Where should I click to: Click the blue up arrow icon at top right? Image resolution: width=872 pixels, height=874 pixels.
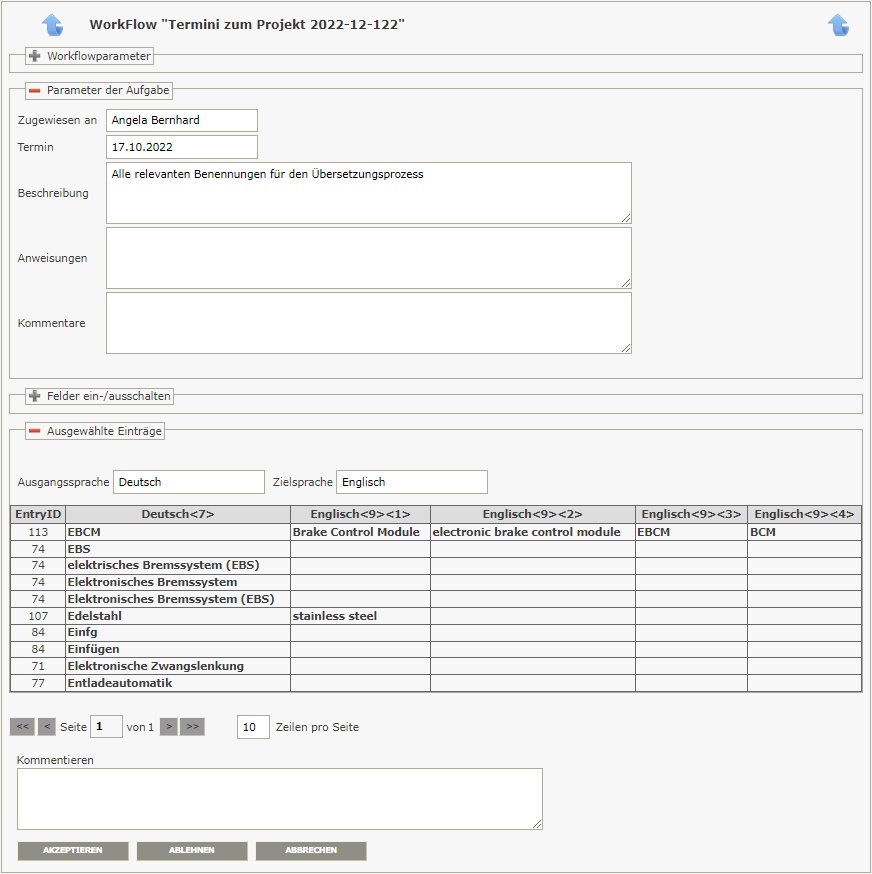838,25
